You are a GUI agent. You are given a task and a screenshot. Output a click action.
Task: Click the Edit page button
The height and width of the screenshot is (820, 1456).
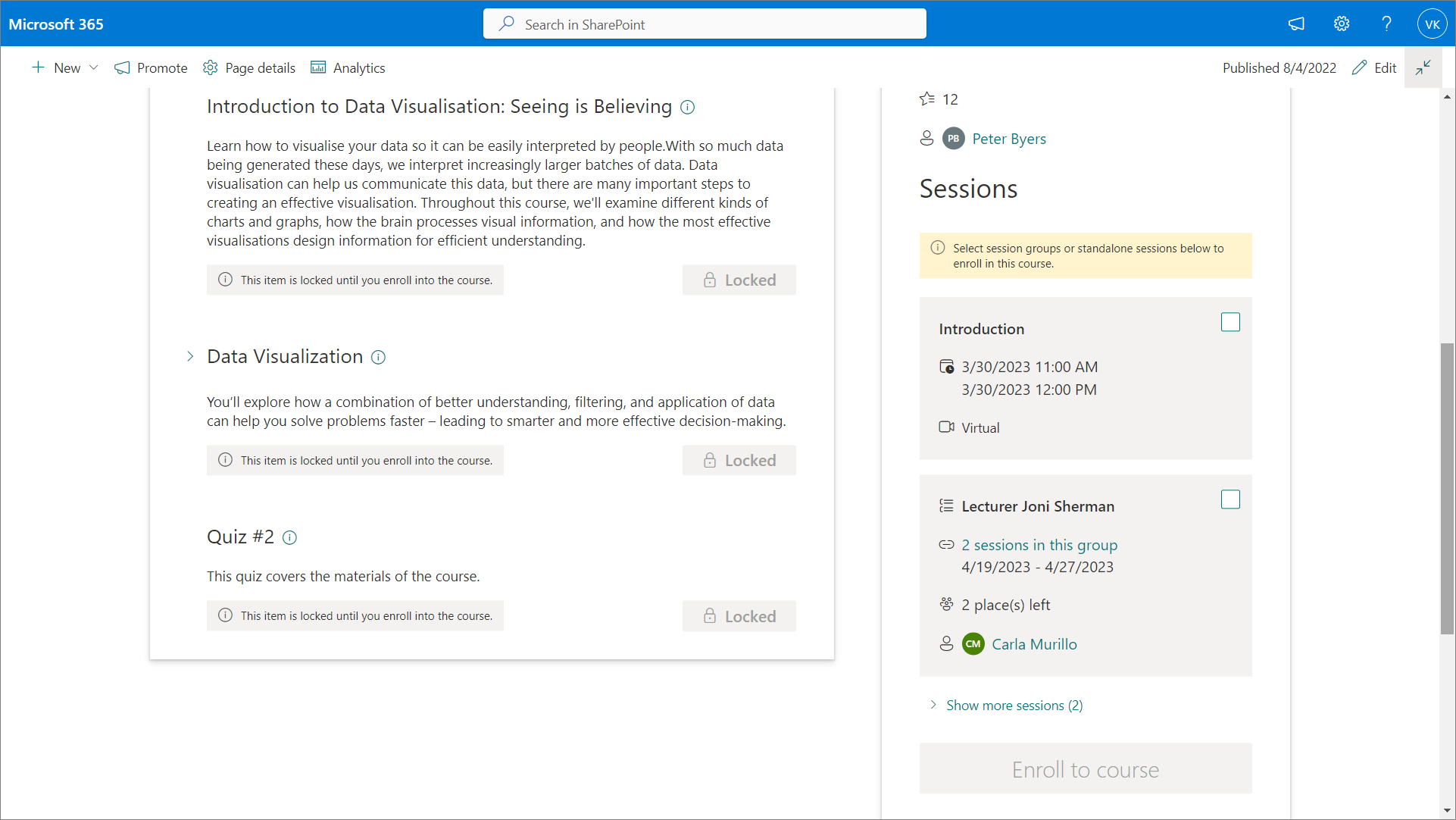[x=1374, y=67]
